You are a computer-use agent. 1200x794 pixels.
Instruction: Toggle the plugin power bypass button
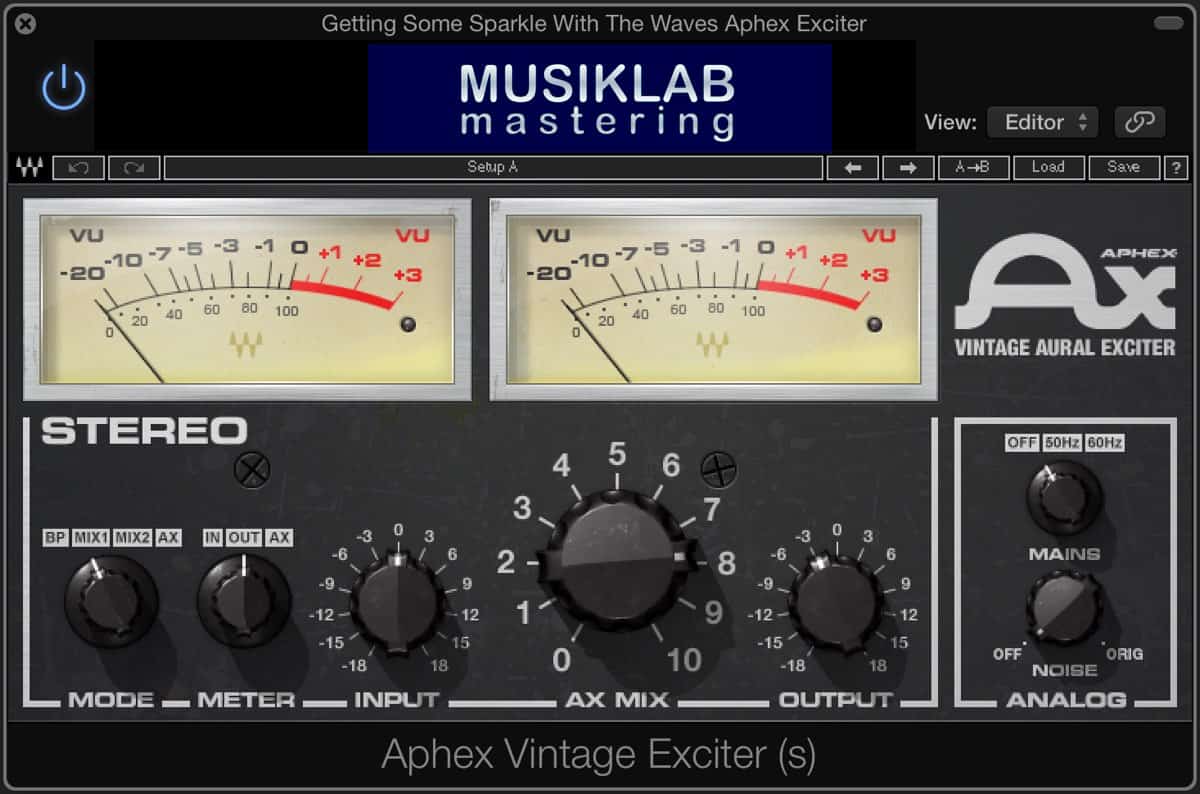(x=64, y=88)
